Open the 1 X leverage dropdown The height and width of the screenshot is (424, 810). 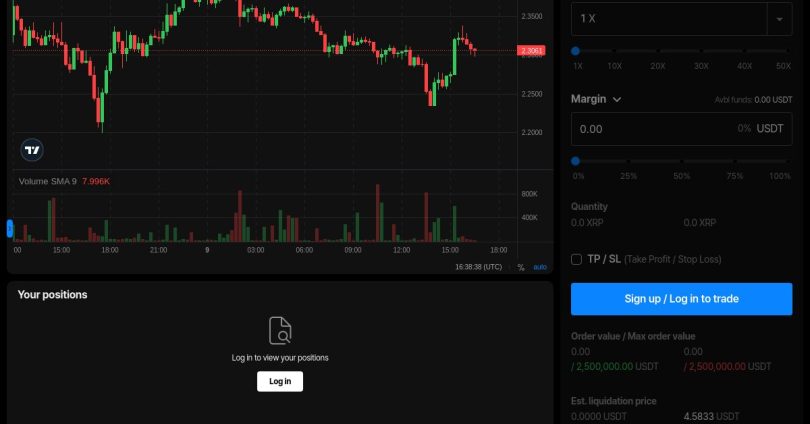pos(668,19)
